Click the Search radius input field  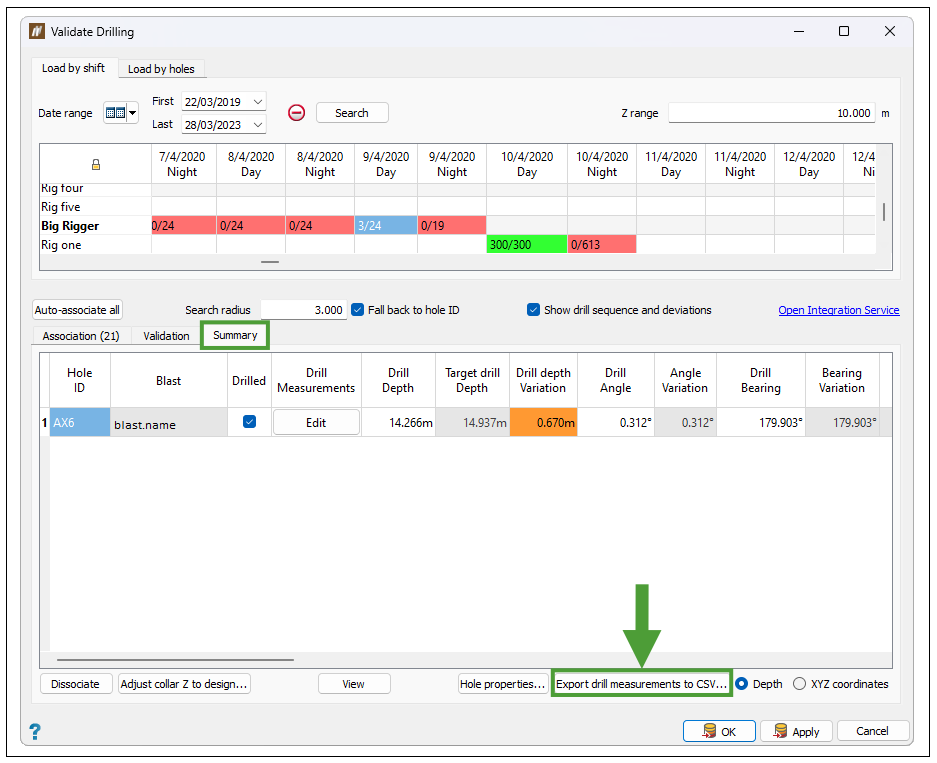click(304, 310)
